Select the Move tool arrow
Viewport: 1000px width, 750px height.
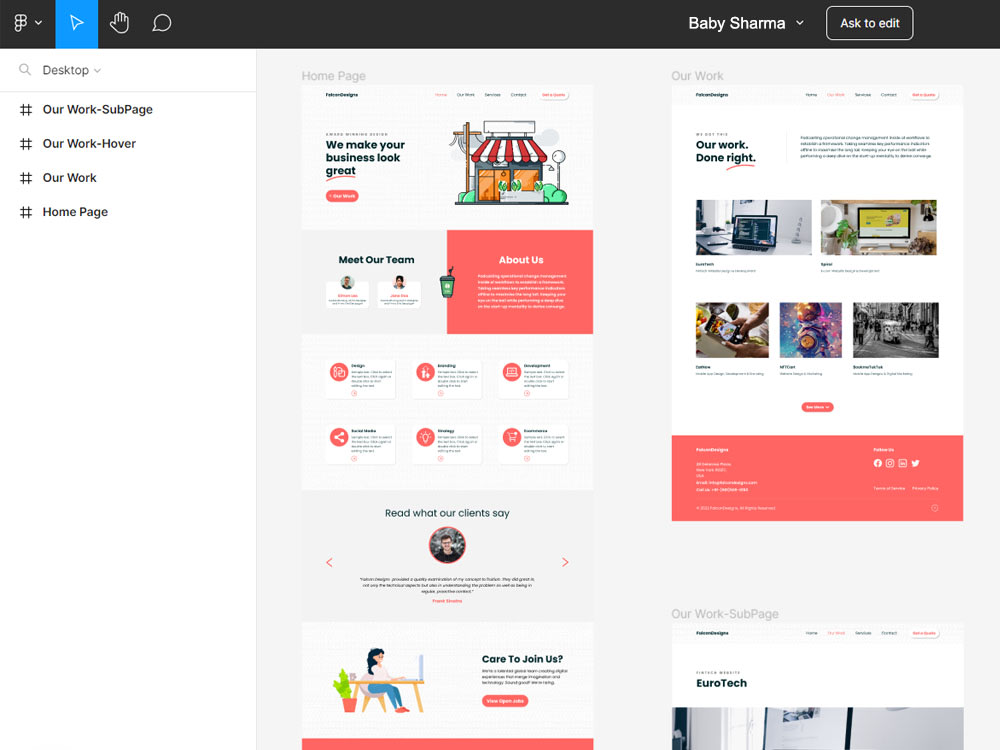77,24
